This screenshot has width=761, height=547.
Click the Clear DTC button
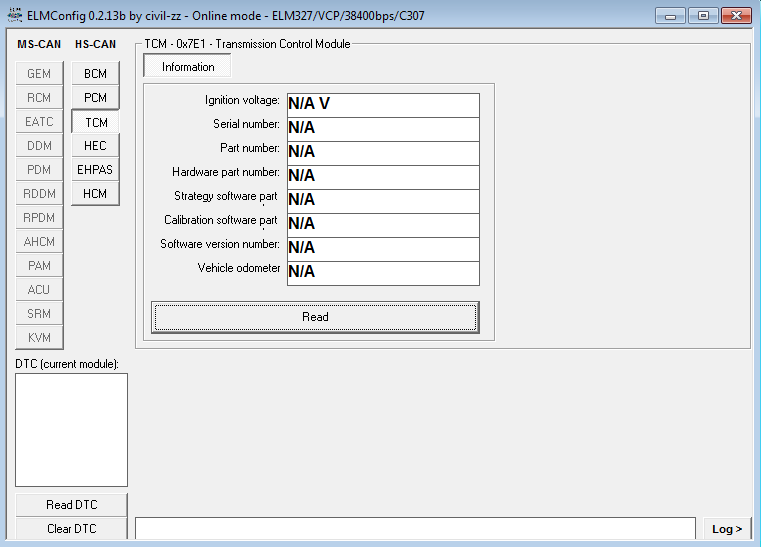point(71,529)
